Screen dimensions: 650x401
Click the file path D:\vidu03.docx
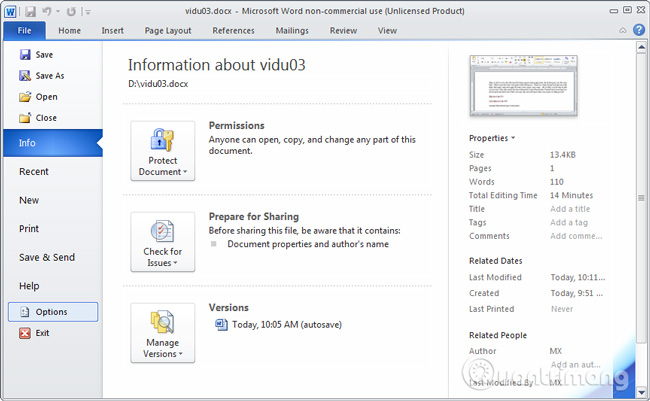(158, 84)
